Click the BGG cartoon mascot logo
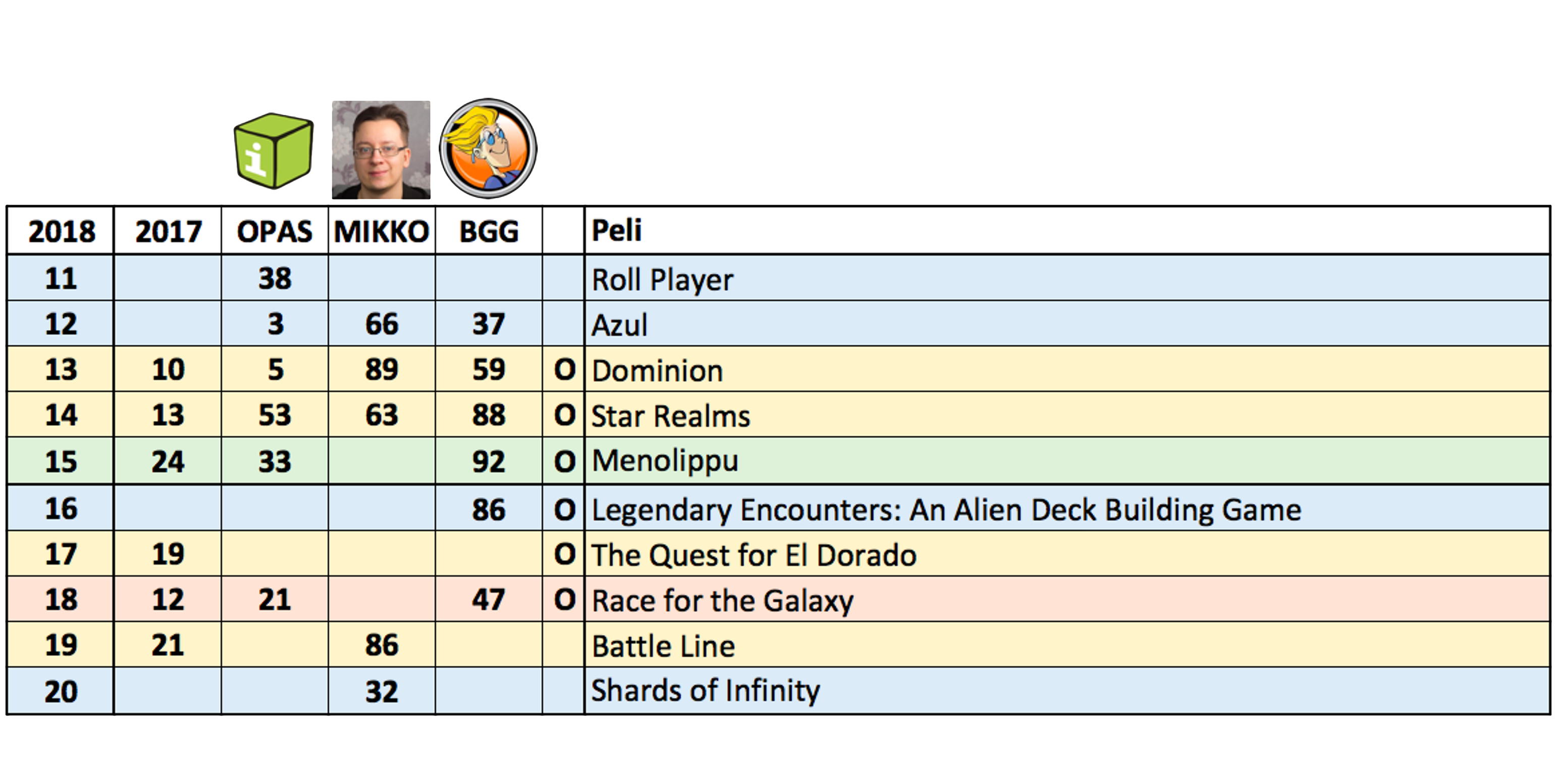1557x784 pixels. (488, 149)
